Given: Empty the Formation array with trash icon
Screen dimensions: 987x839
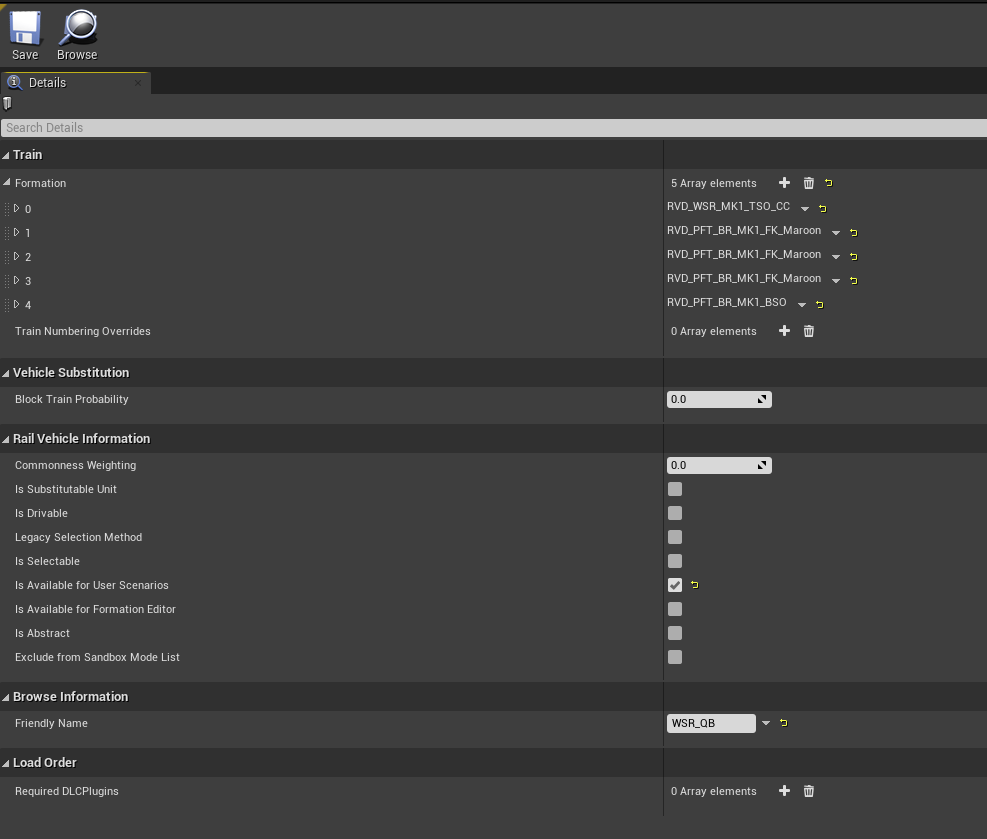Looking at the screenshot, I should (809, 183).
